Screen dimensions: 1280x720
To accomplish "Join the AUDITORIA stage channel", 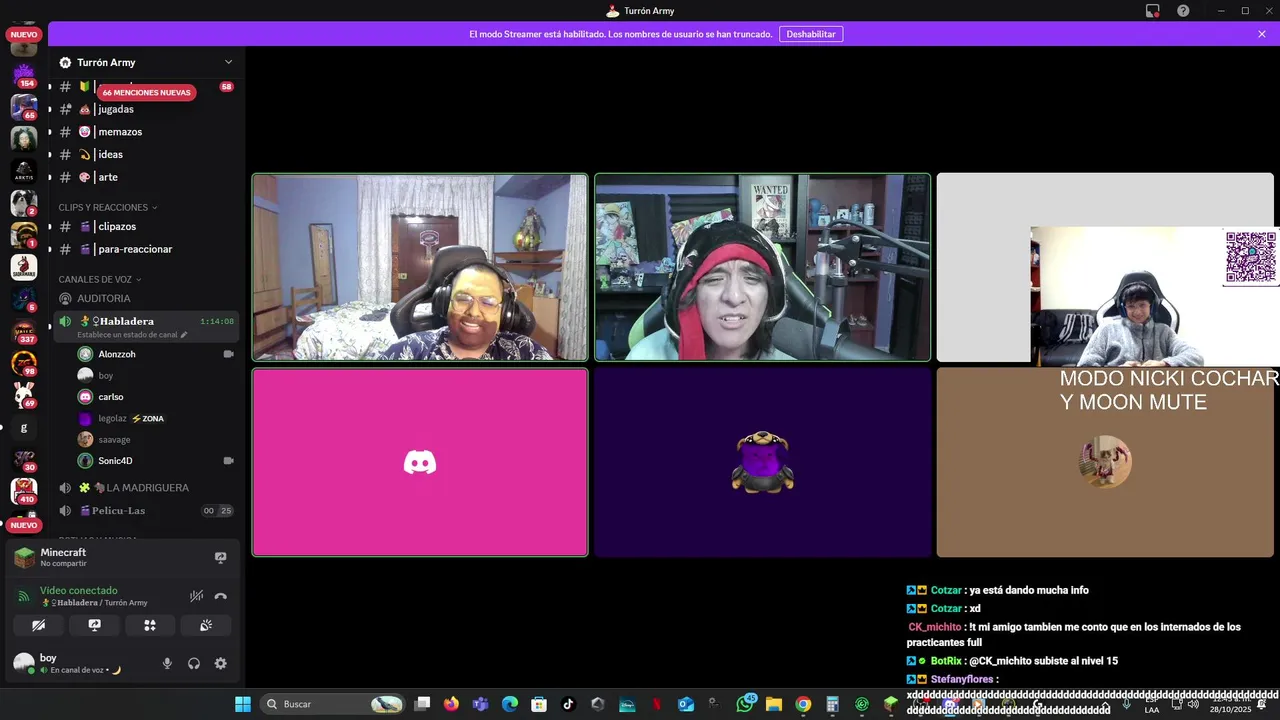I will (146, 298).
